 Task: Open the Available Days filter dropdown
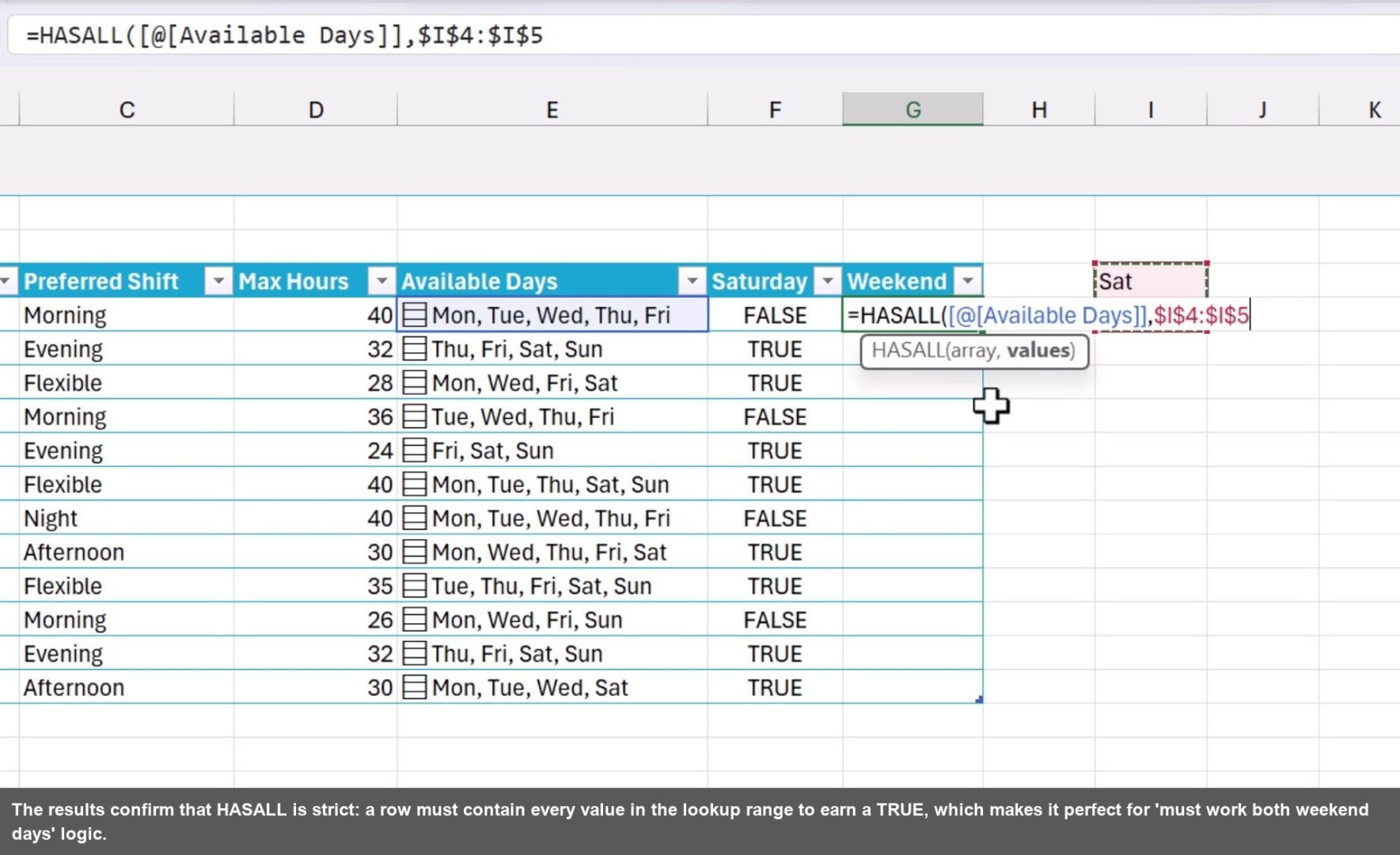tap(692, 281)
